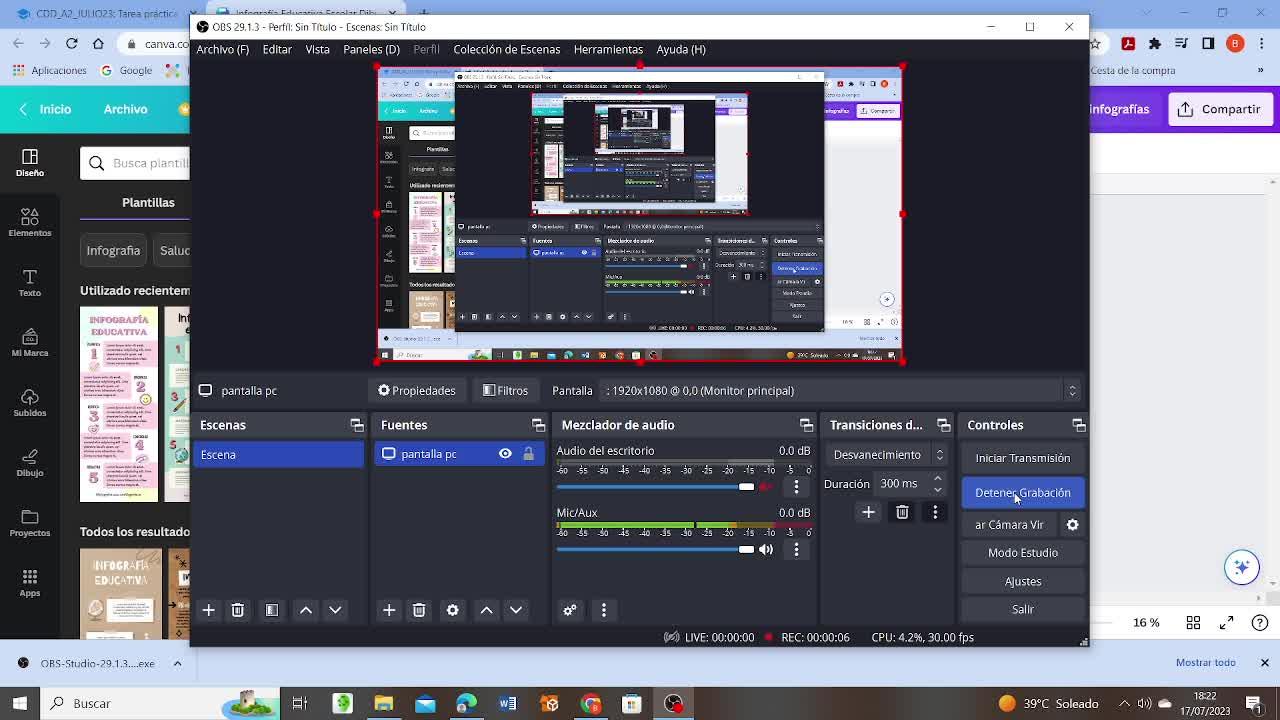Screen dimensions: 1280x720
Task: Undock the Controles panel
Action: (1078, 425)
